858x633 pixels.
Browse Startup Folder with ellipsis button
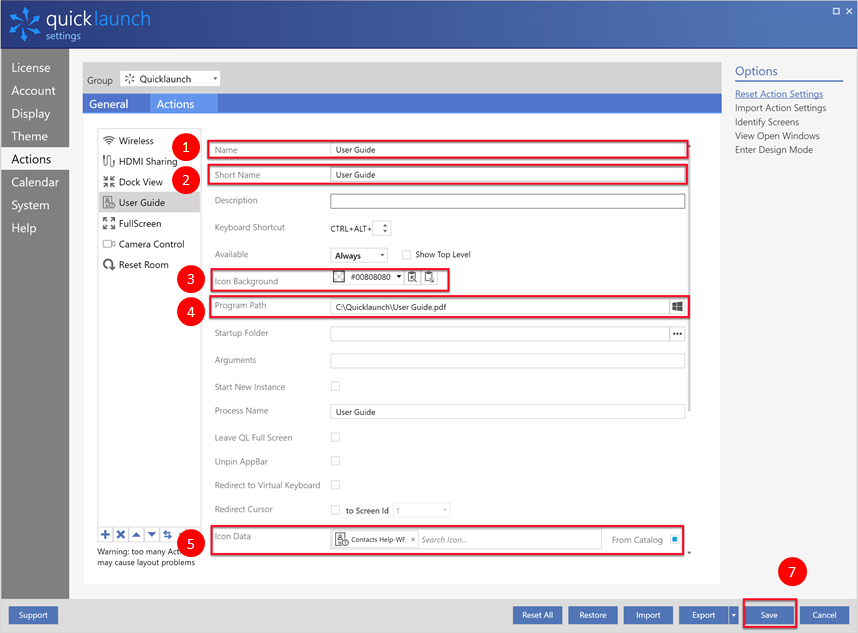[x=677, y=334]
